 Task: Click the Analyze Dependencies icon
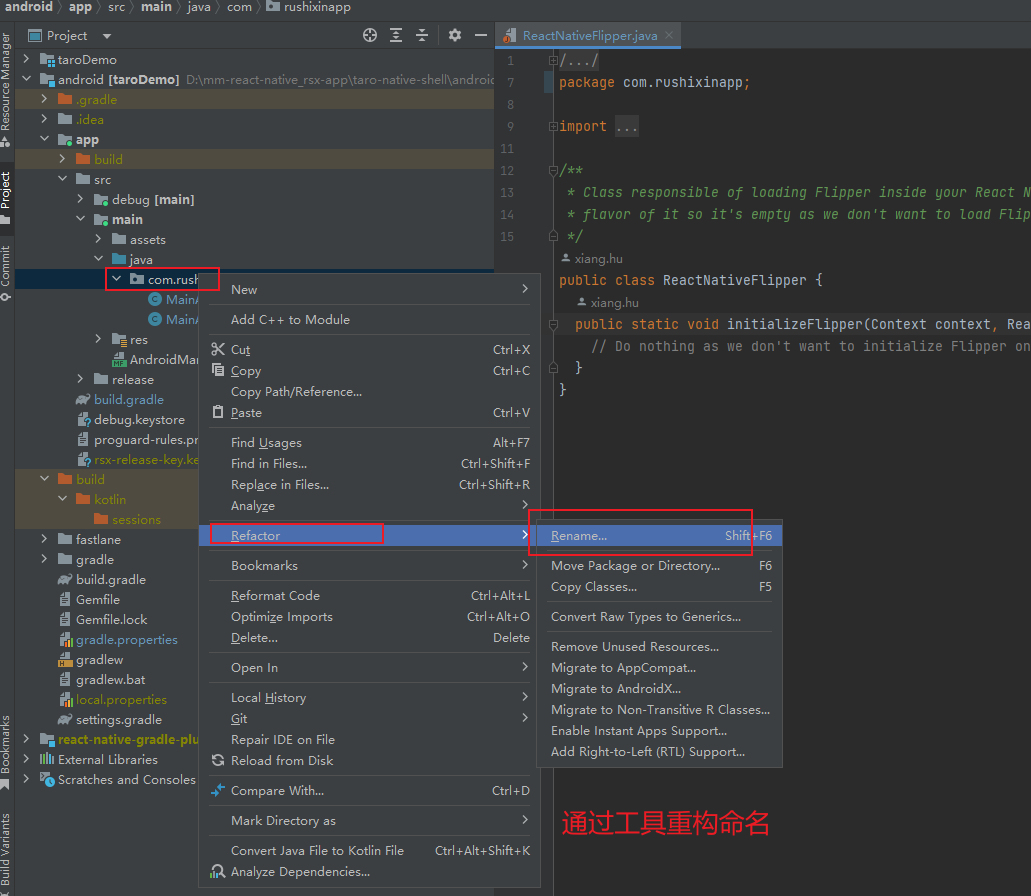tap(218, 872)
